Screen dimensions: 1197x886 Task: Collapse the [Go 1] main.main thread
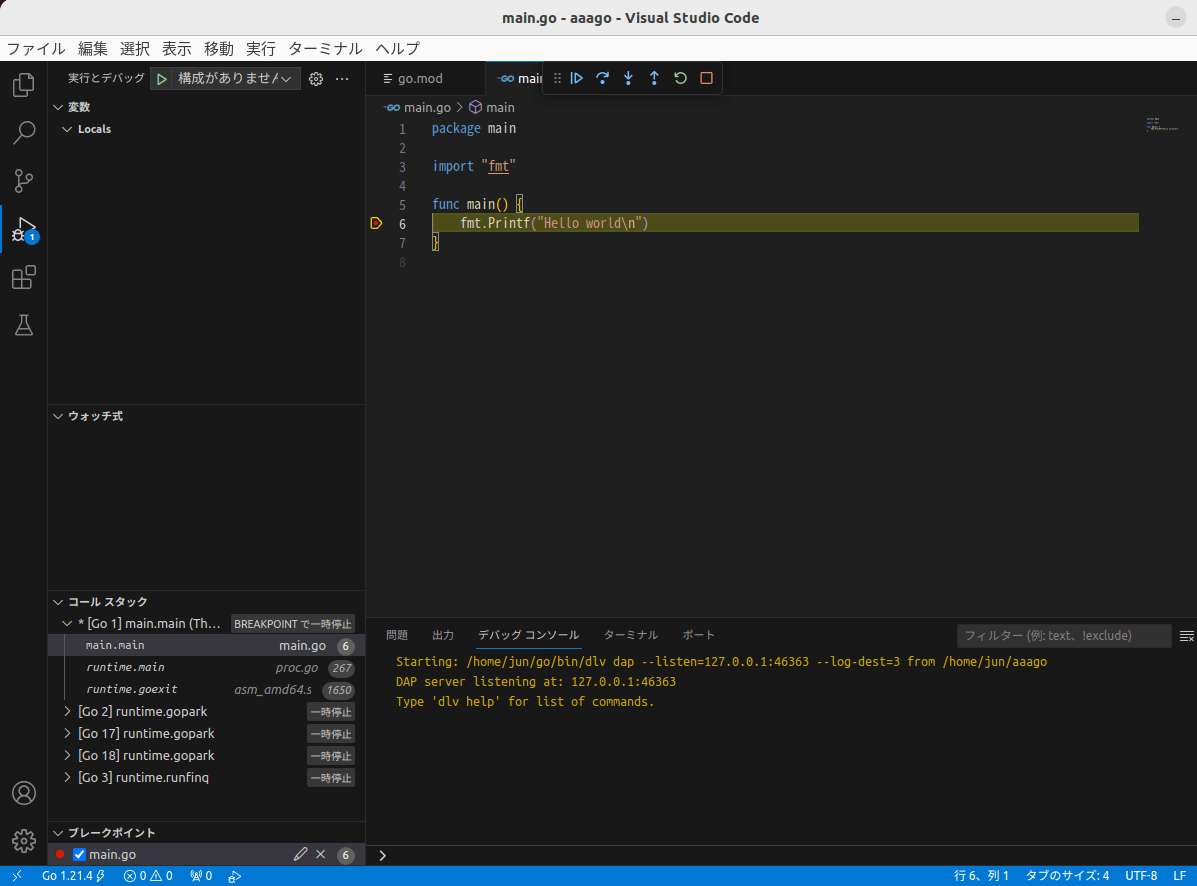click(67, 624)
